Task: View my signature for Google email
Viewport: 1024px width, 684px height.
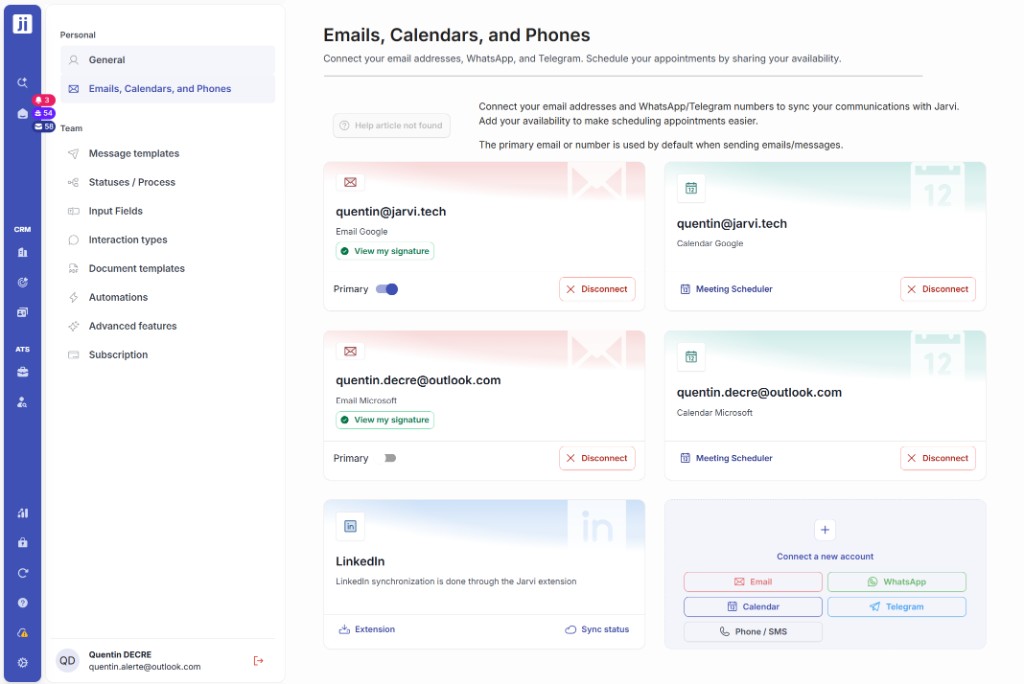Action: (385, 251)
